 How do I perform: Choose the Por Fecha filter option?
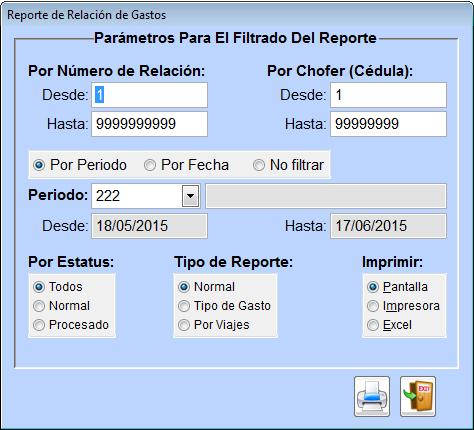(x=186, y=165)
